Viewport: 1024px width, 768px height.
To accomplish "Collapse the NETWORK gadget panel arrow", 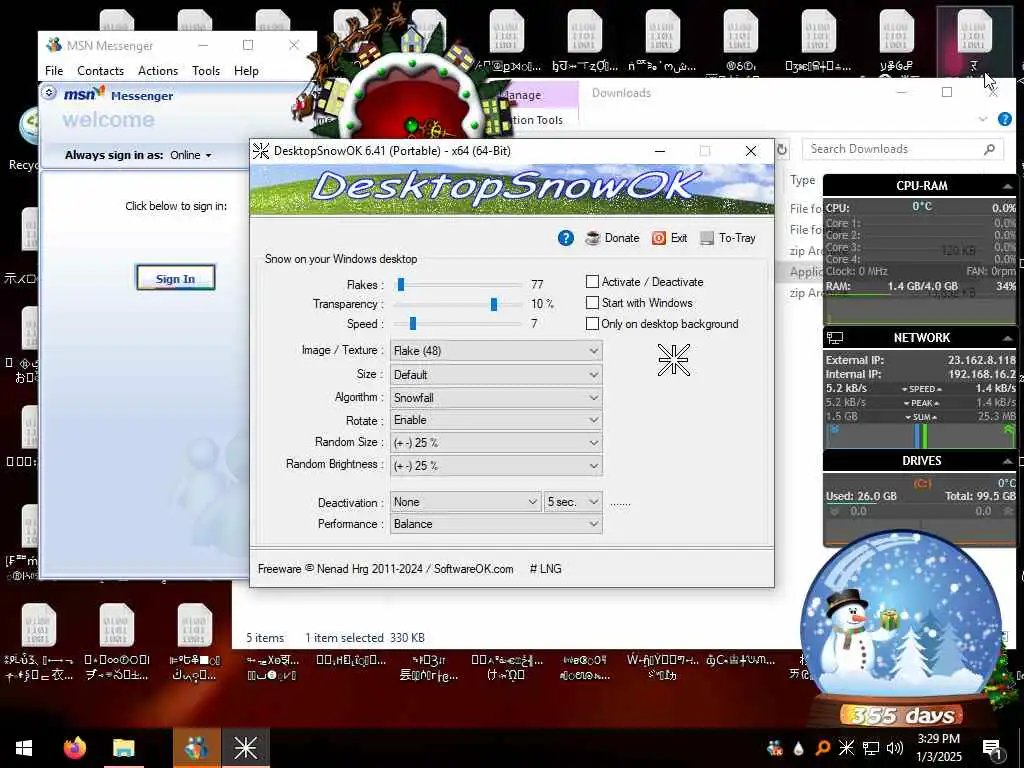I will click(x=1007, y=338).
